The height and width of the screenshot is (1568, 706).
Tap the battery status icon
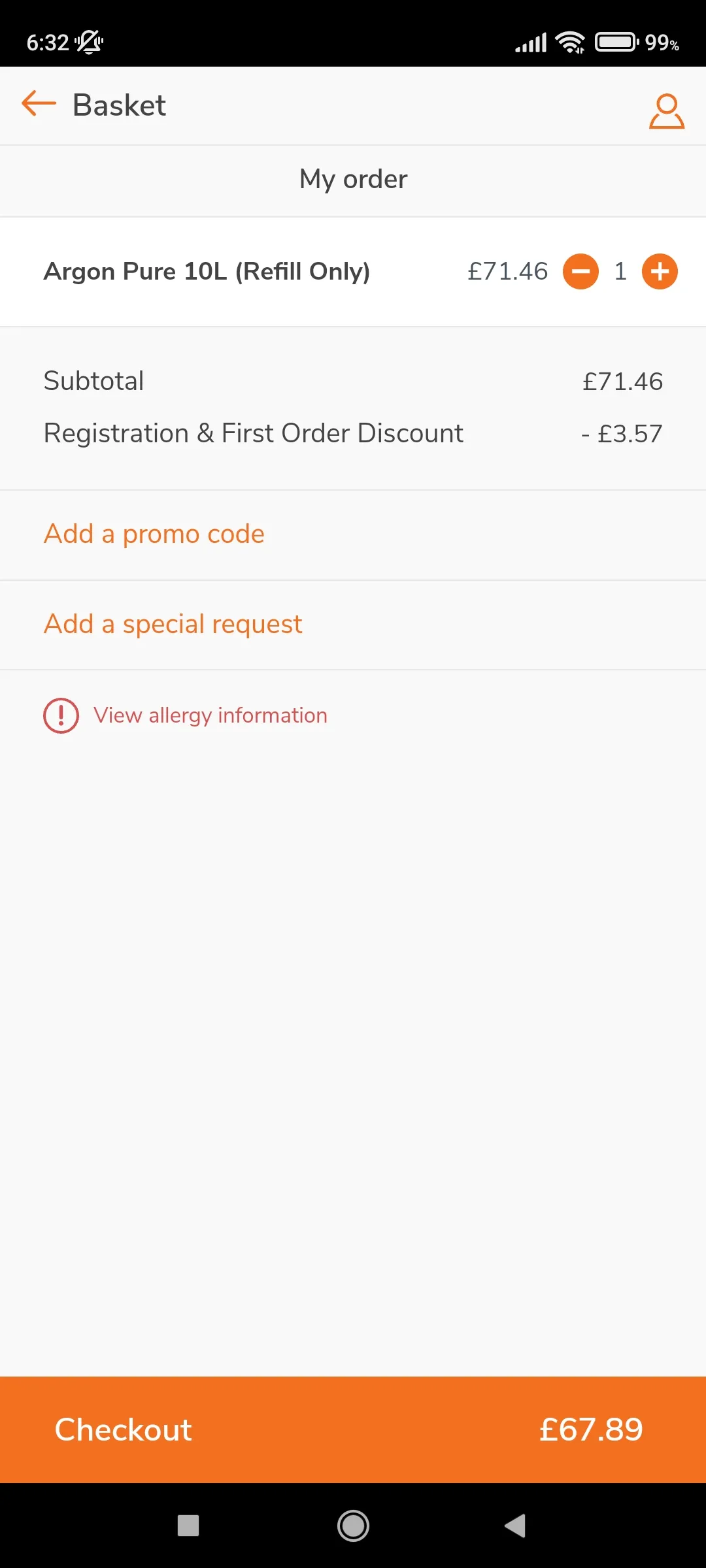coord(616,42)
